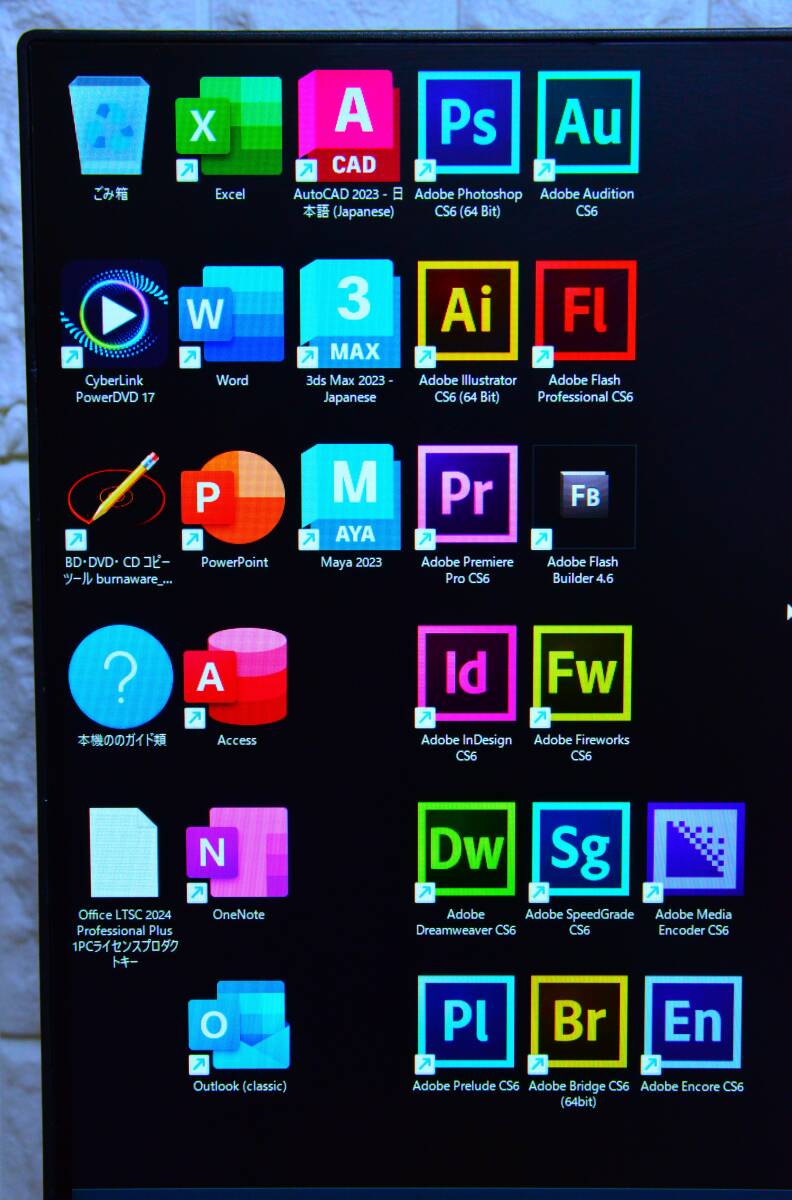Viewport: 792px width, 1200px height.
Task: Select the Adobe Prelude CS6 icon
Action: 466,1023
